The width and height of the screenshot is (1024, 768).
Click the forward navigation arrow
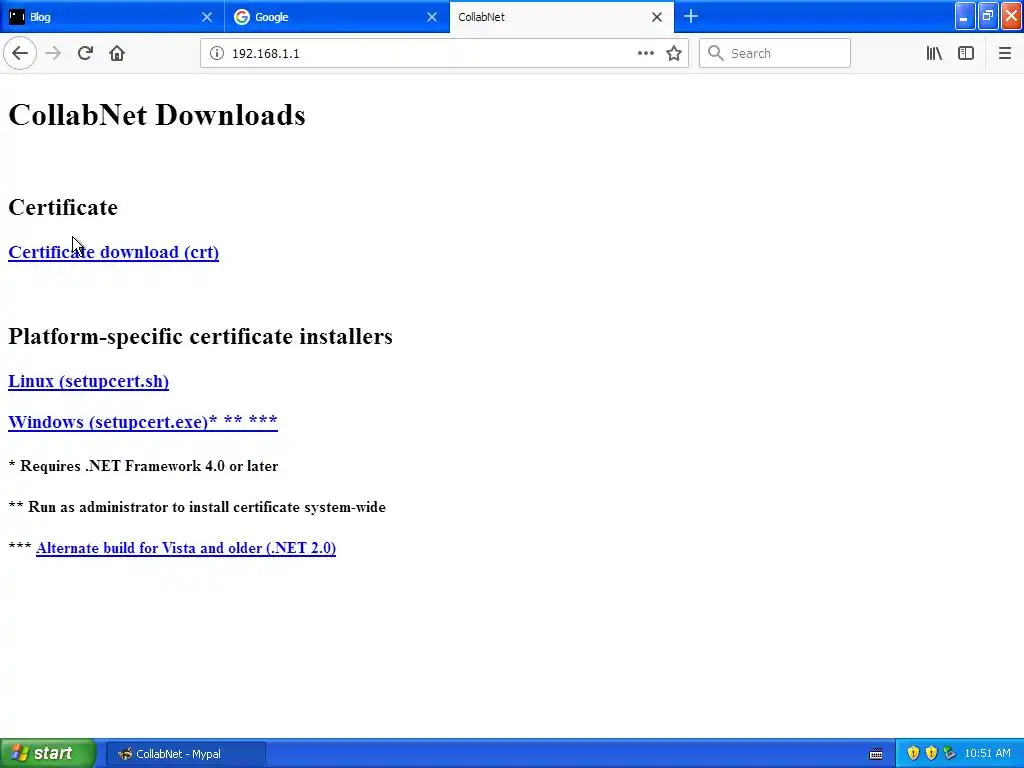pos(53,54)
